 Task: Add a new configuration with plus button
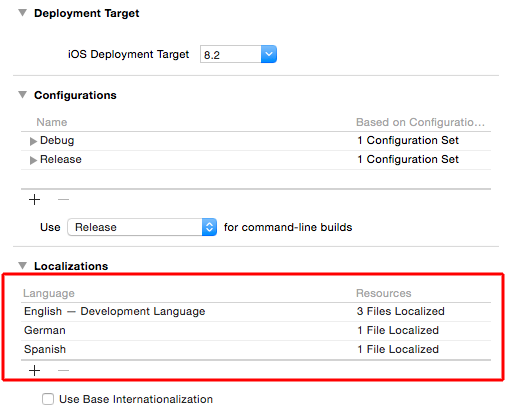[34, 200]
